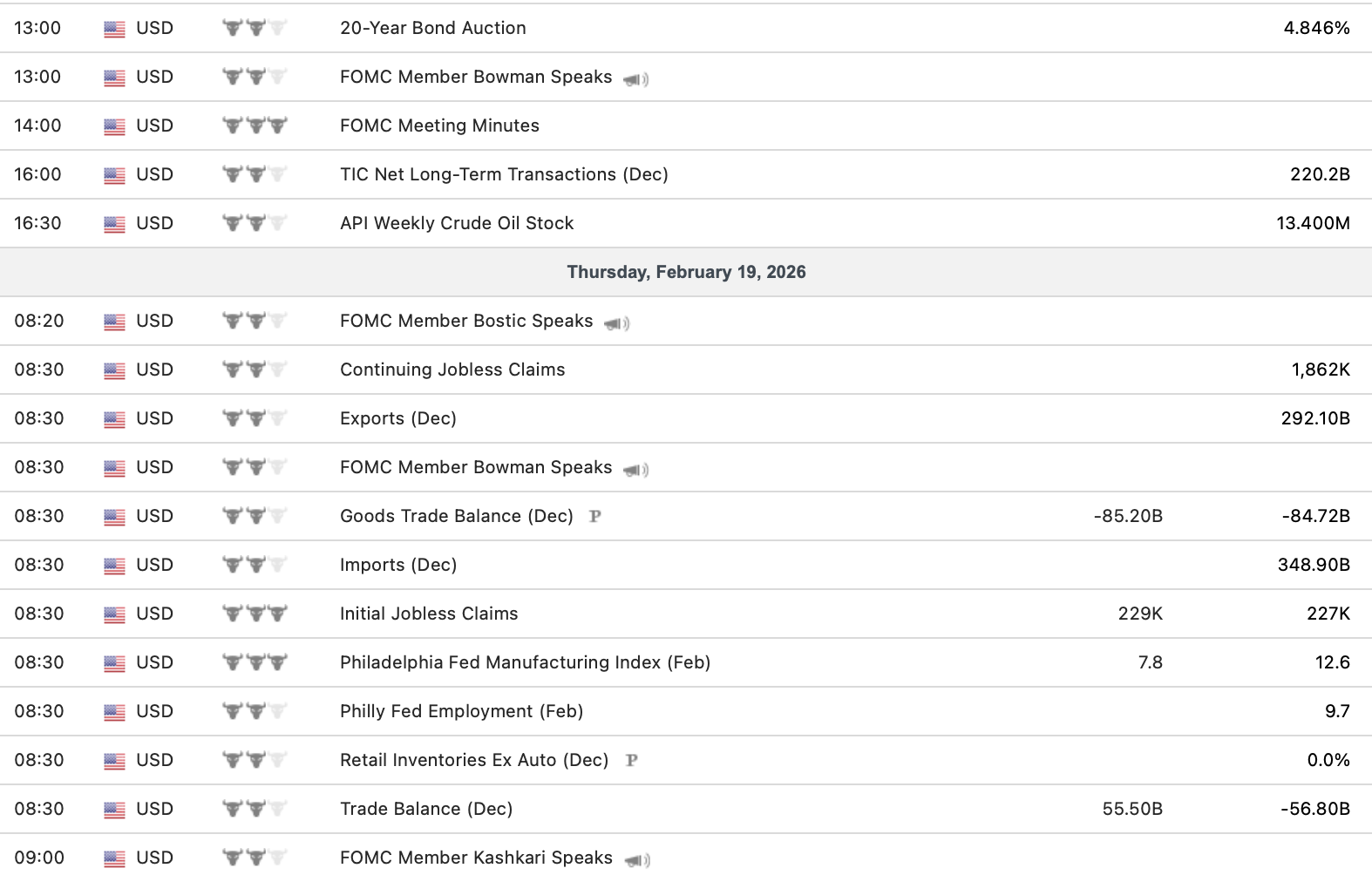Image resolution: width=1372 pixels, height=875 pixels.
Task: Click US flag in API Weekly Crude row
Action: coord(114,224)
